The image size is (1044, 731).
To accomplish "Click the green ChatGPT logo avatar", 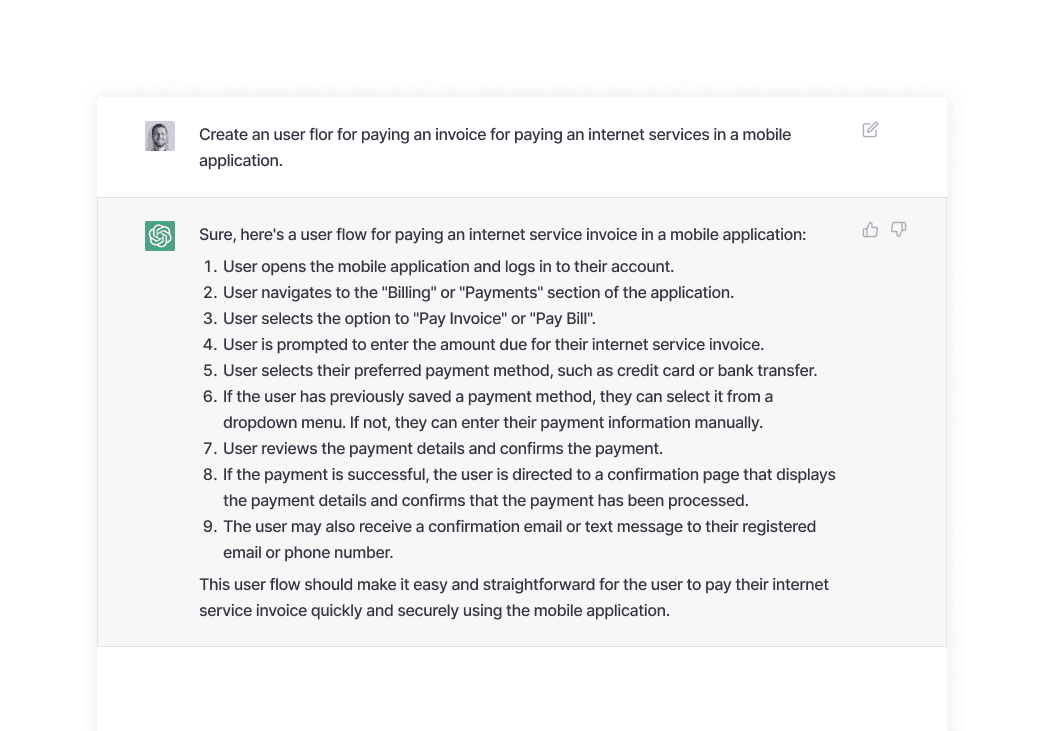I will [160, 236].
